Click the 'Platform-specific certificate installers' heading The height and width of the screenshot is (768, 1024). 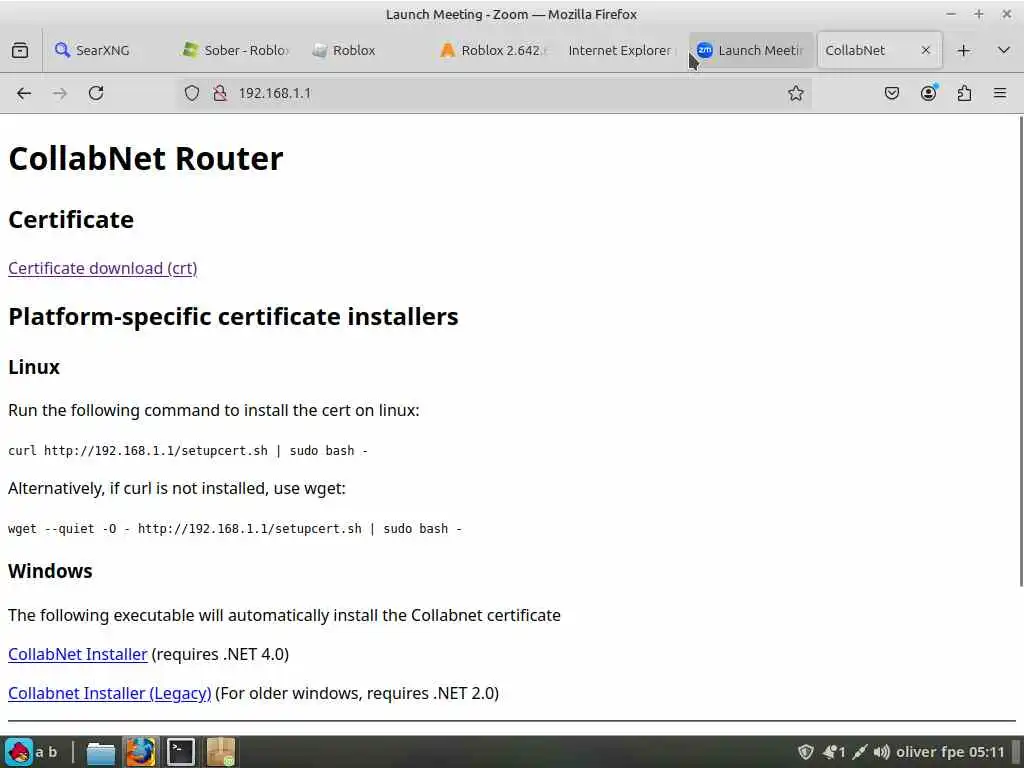(x=233, y=317)
